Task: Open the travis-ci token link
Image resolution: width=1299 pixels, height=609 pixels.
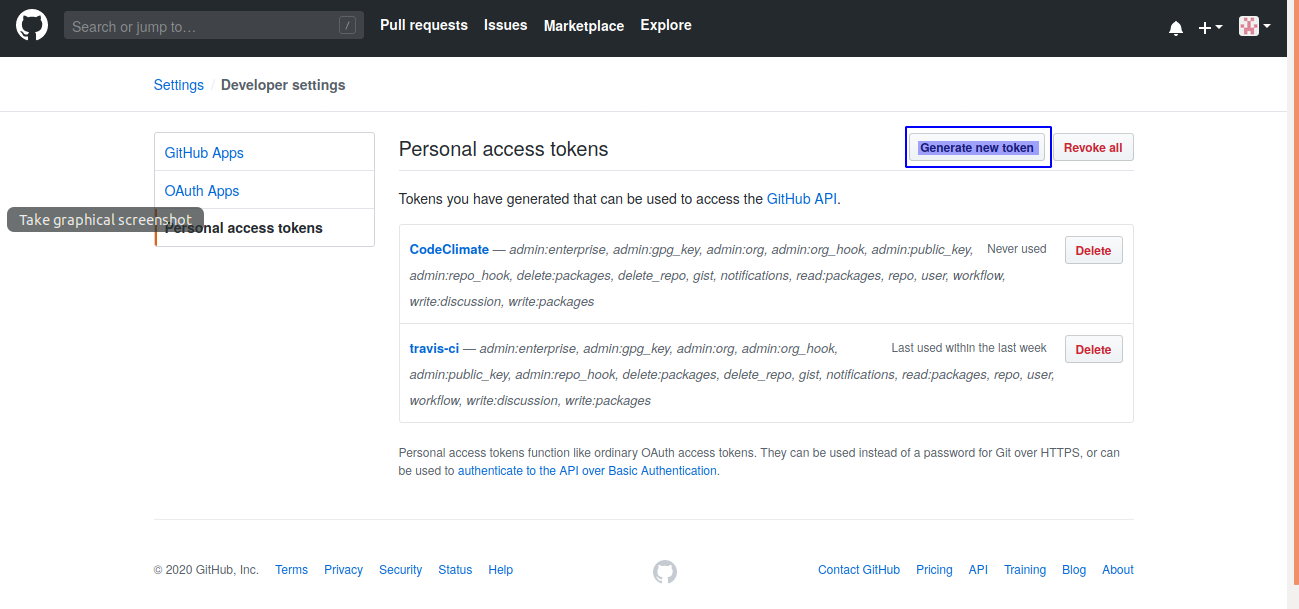Action: (x=434, y=349)
